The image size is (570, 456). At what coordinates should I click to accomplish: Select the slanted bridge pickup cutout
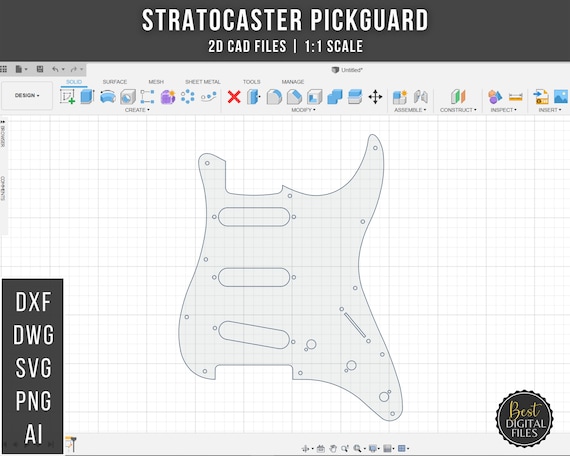click(x=254, y=335)
